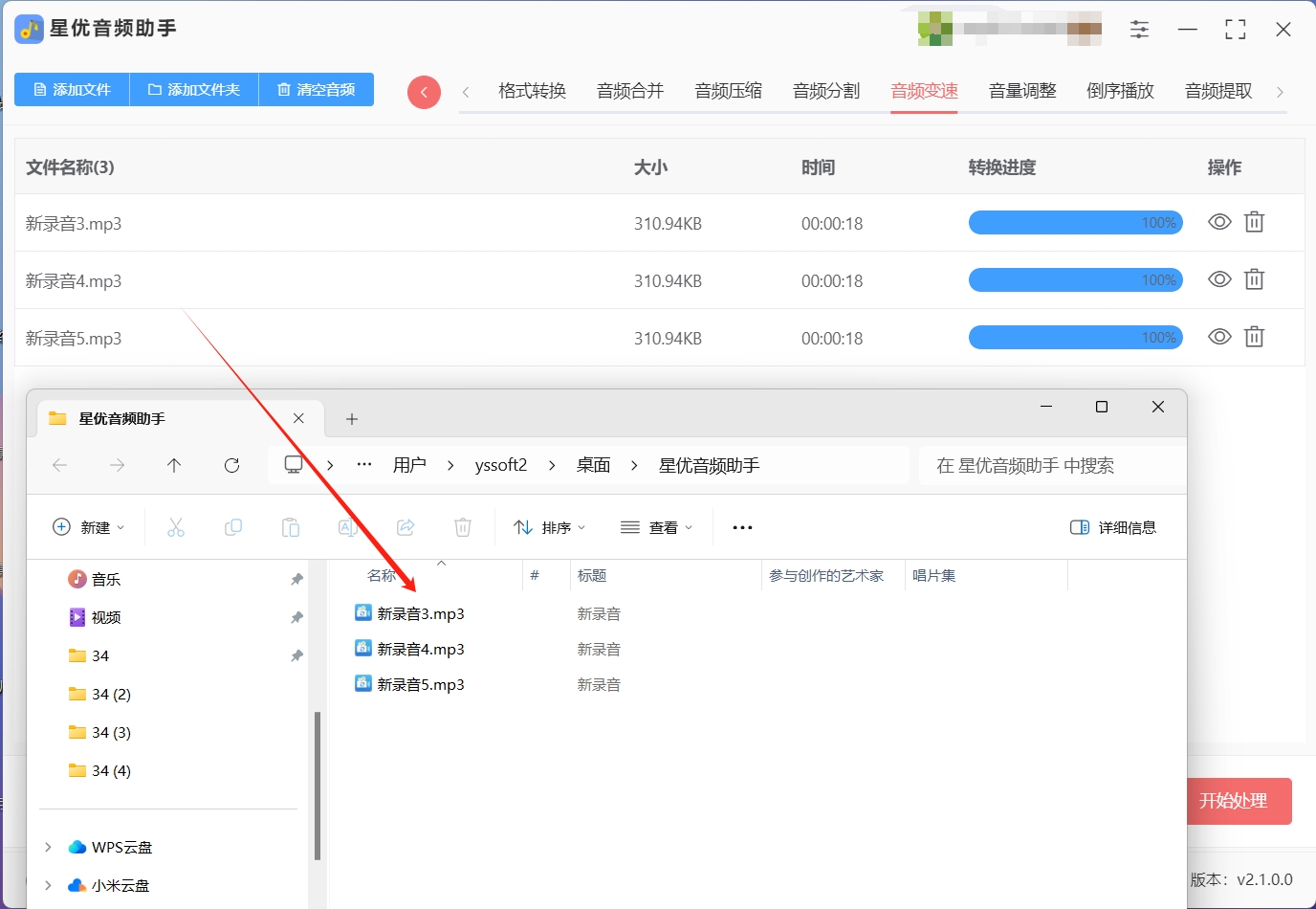Preview 新录音5.mp3 with the eye icon
Screen dimensions: 1316x909
pos(1219,337)
